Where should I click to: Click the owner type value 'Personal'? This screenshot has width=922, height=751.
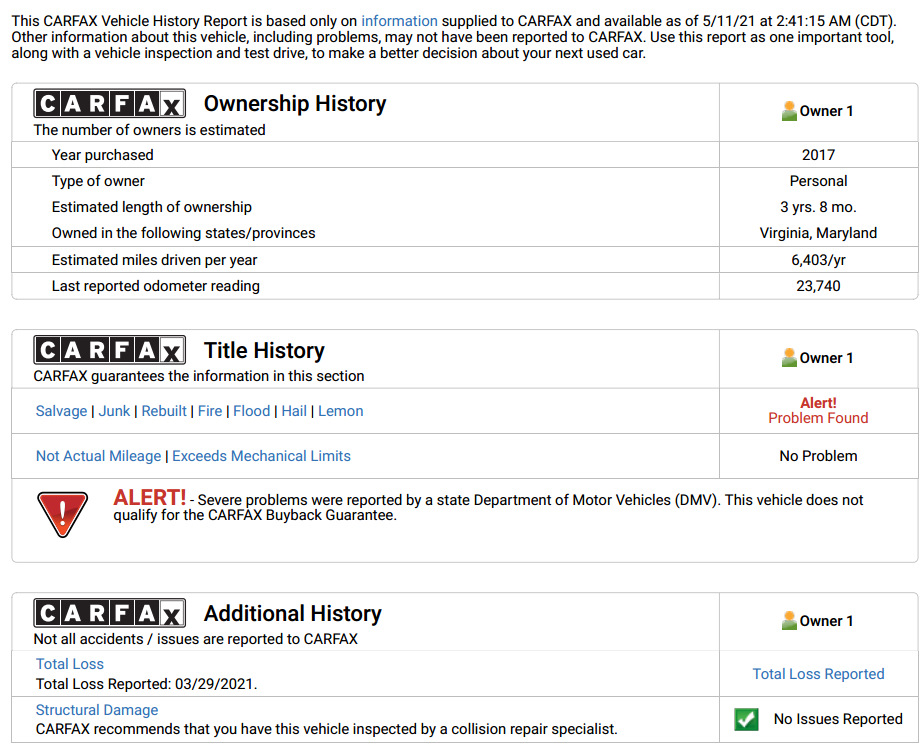click(x=819, y=181)
